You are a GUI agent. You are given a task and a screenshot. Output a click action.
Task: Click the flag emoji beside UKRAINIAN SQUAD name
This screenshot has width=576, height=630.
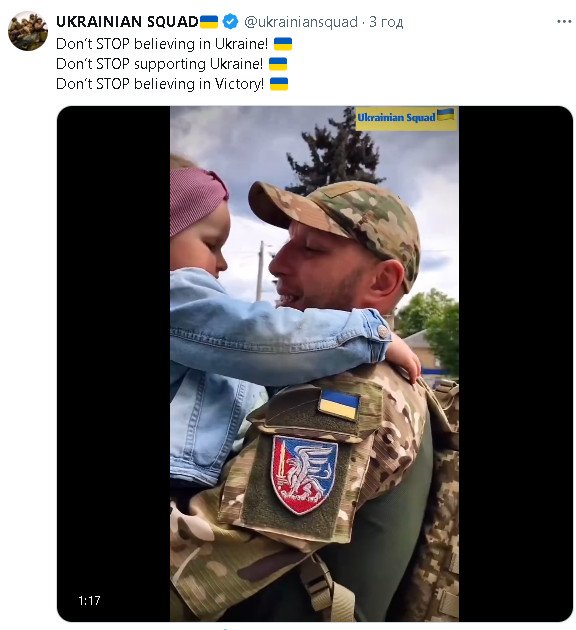209,22
